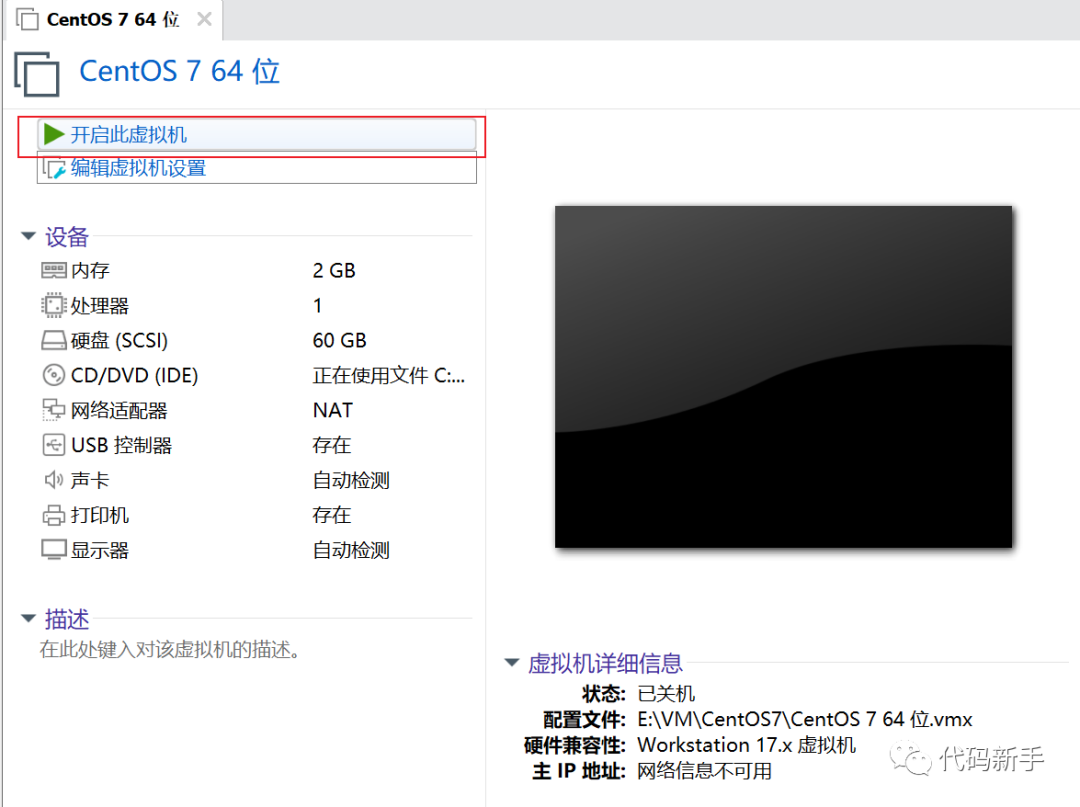Open the USB 控制器 settings

pyautogui.click(x=121, y=446)
